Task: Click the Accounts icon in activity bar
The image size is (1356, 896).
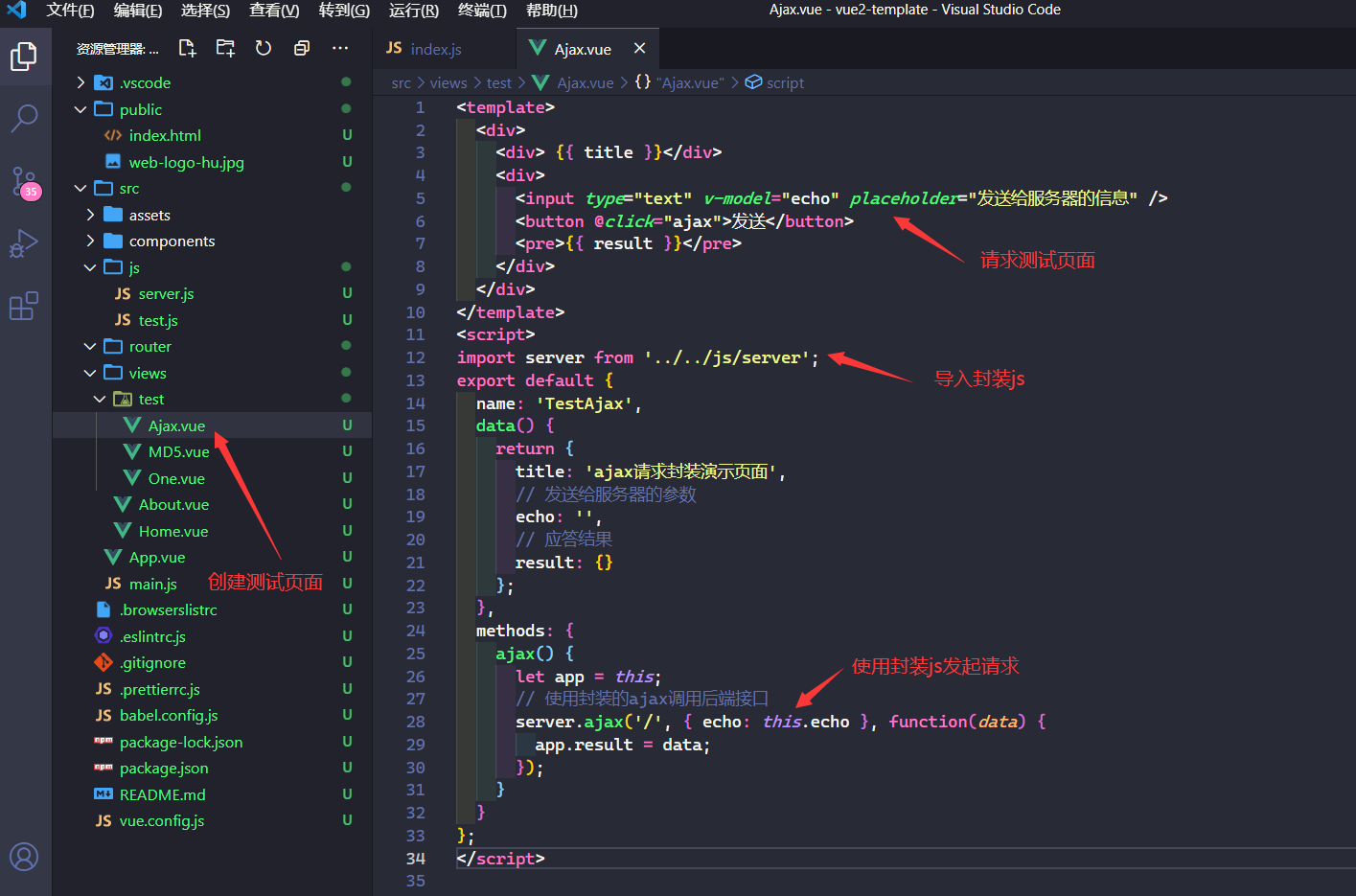Action: (x=24, y=856)
